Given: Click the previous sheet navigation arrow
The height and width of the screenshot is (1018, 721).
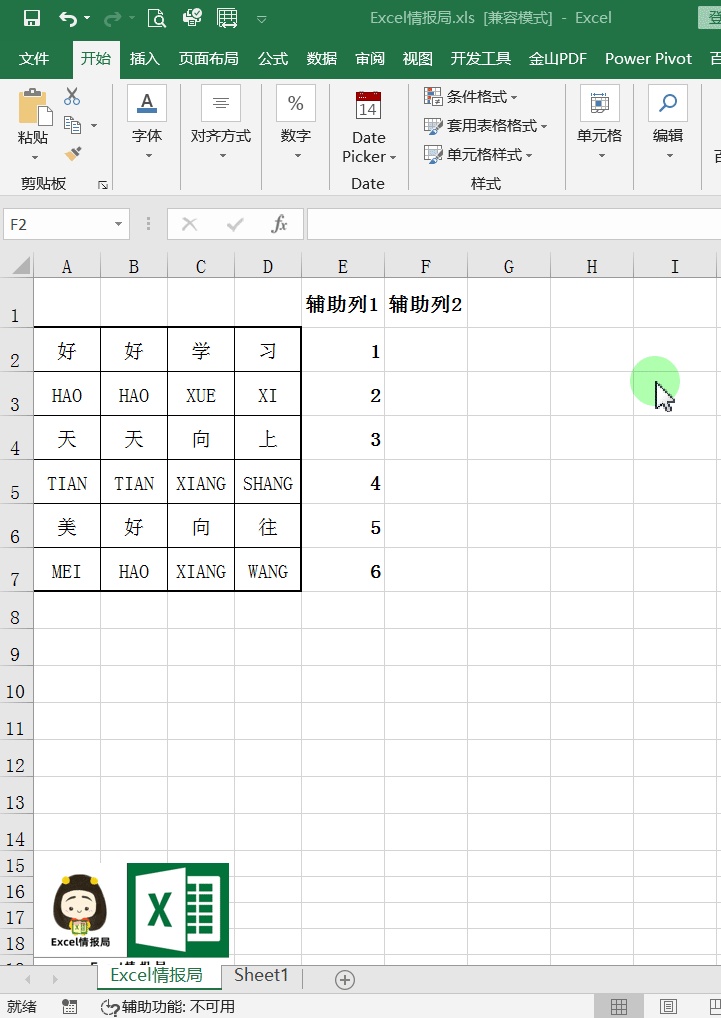Looking at the screenshot, I should [x=27, y=978].
